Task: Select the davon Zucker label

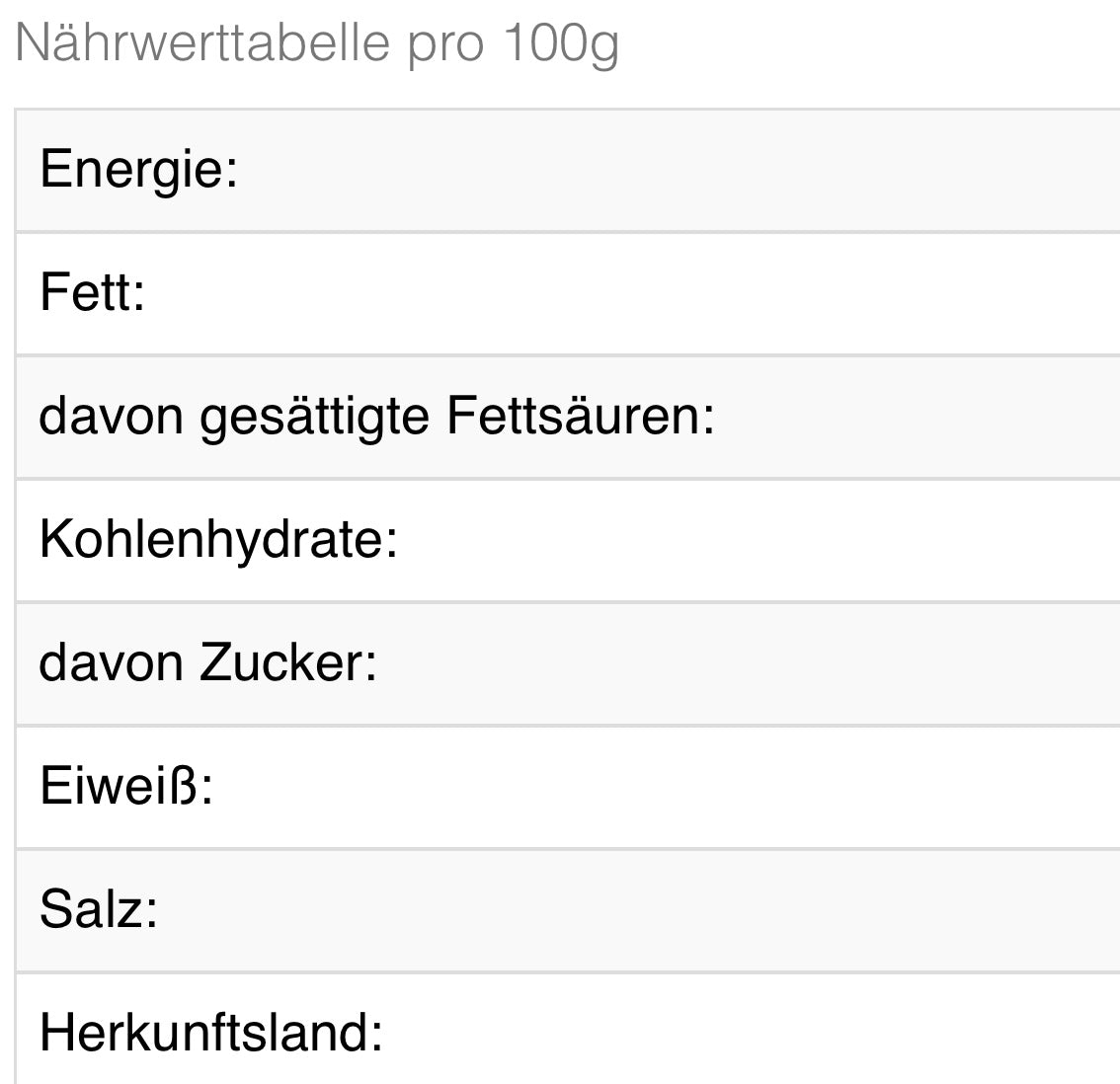Action: 207,662
